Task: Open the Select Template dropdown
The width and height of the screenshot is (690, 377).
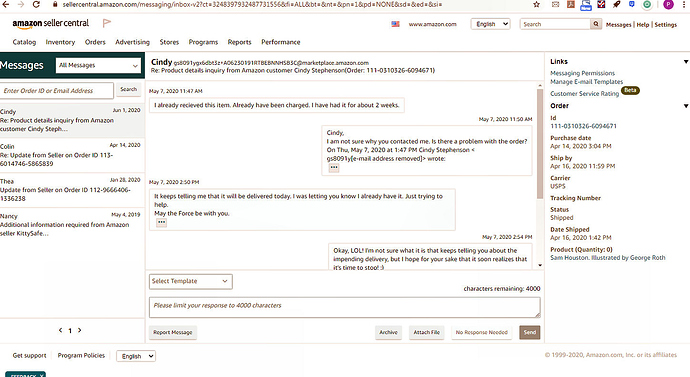Action: click(x=191, y=281)
